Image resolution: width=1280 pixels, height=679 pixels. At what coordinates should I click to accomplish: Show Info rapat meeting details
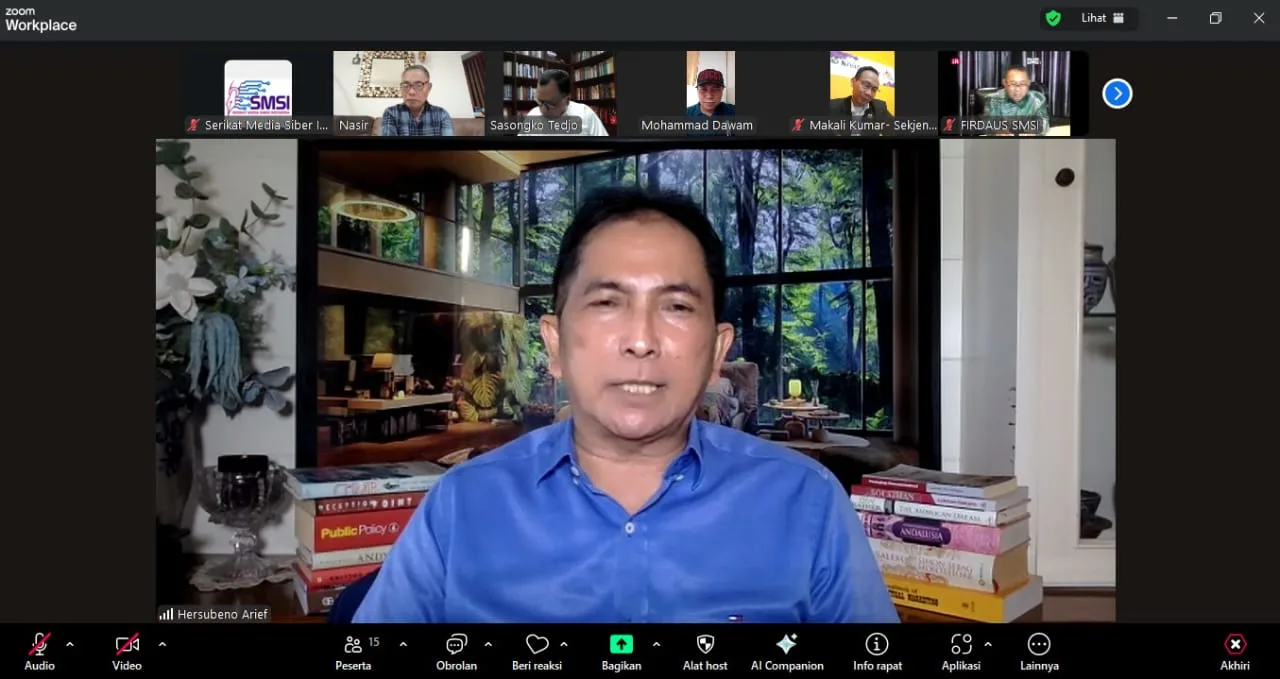click(877, 651)
